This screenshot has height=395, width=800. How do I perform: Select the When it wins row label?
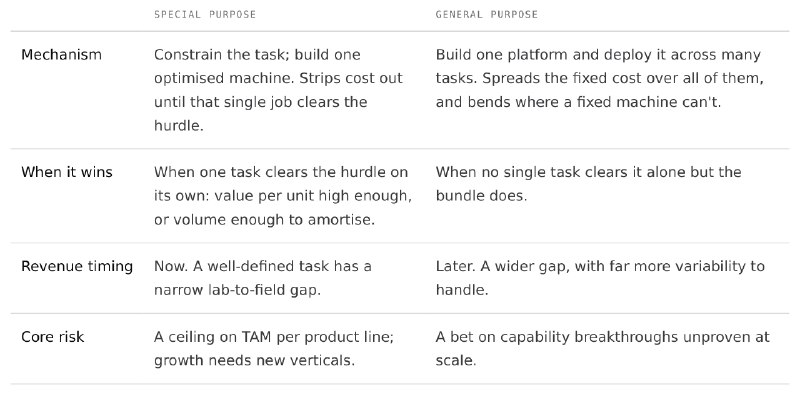pos(67,172)
